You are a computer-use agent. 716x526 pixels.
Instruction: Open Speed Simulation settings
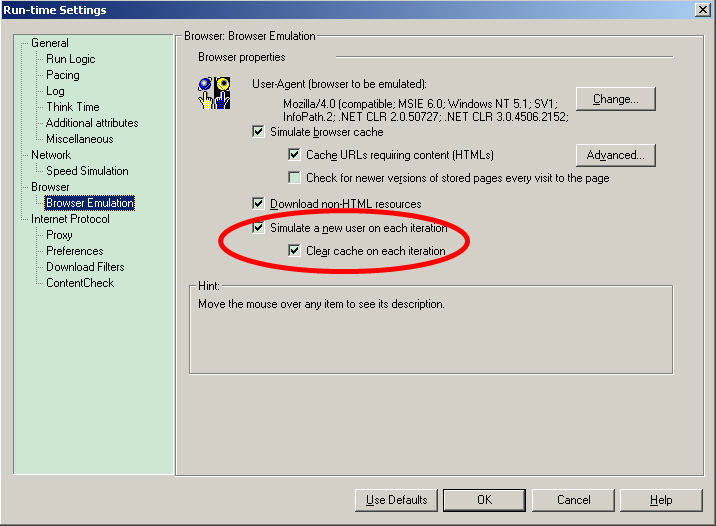click(x=87, y=171)
